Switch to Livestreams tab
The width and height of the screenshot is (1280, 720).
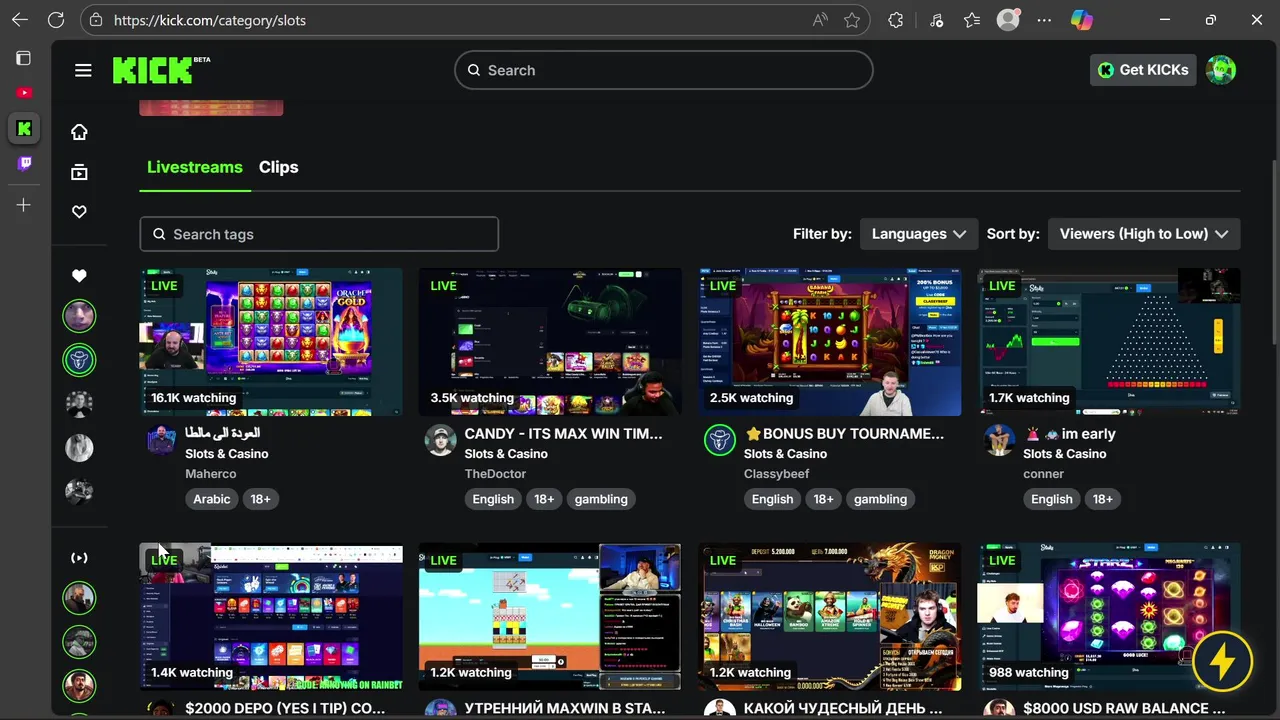tap(195, 167)
